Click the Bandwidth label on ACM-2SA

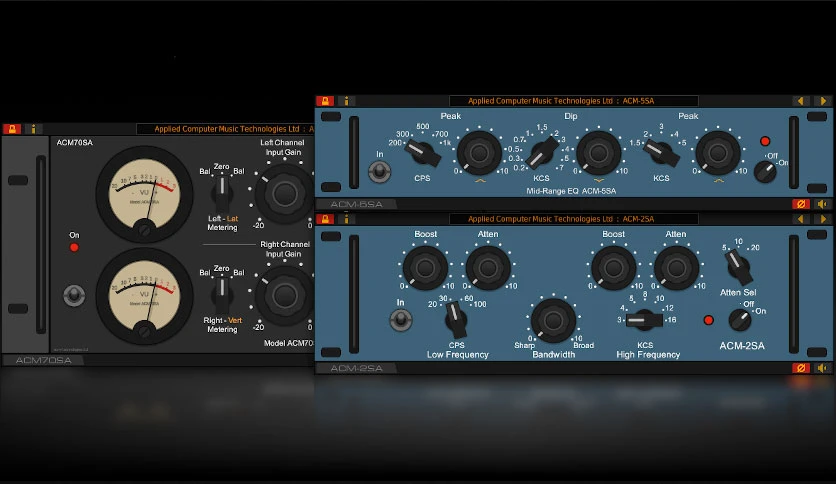pos(553,354)
